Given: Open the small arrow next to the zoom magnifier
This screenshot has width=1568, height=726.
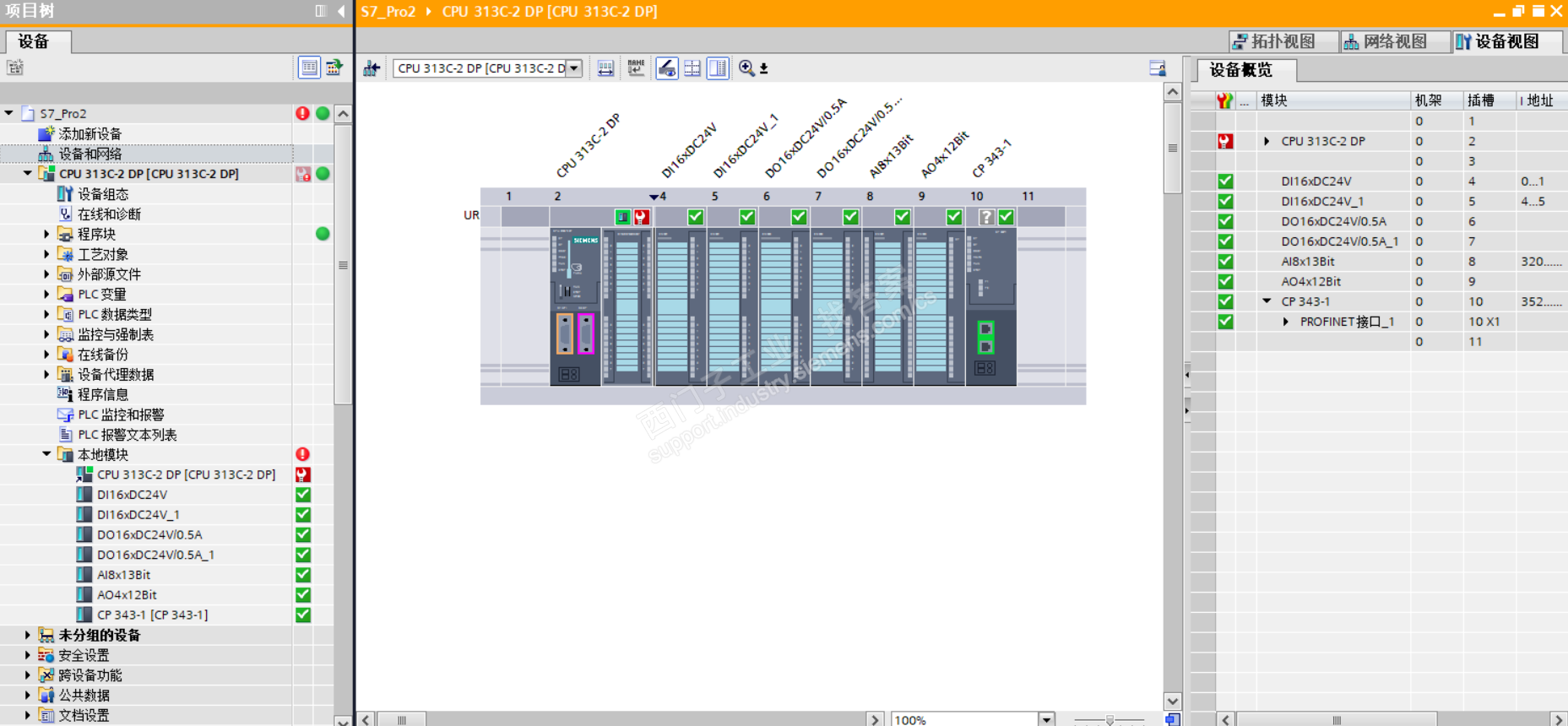Looking at the screenshot, I should 764,68.
